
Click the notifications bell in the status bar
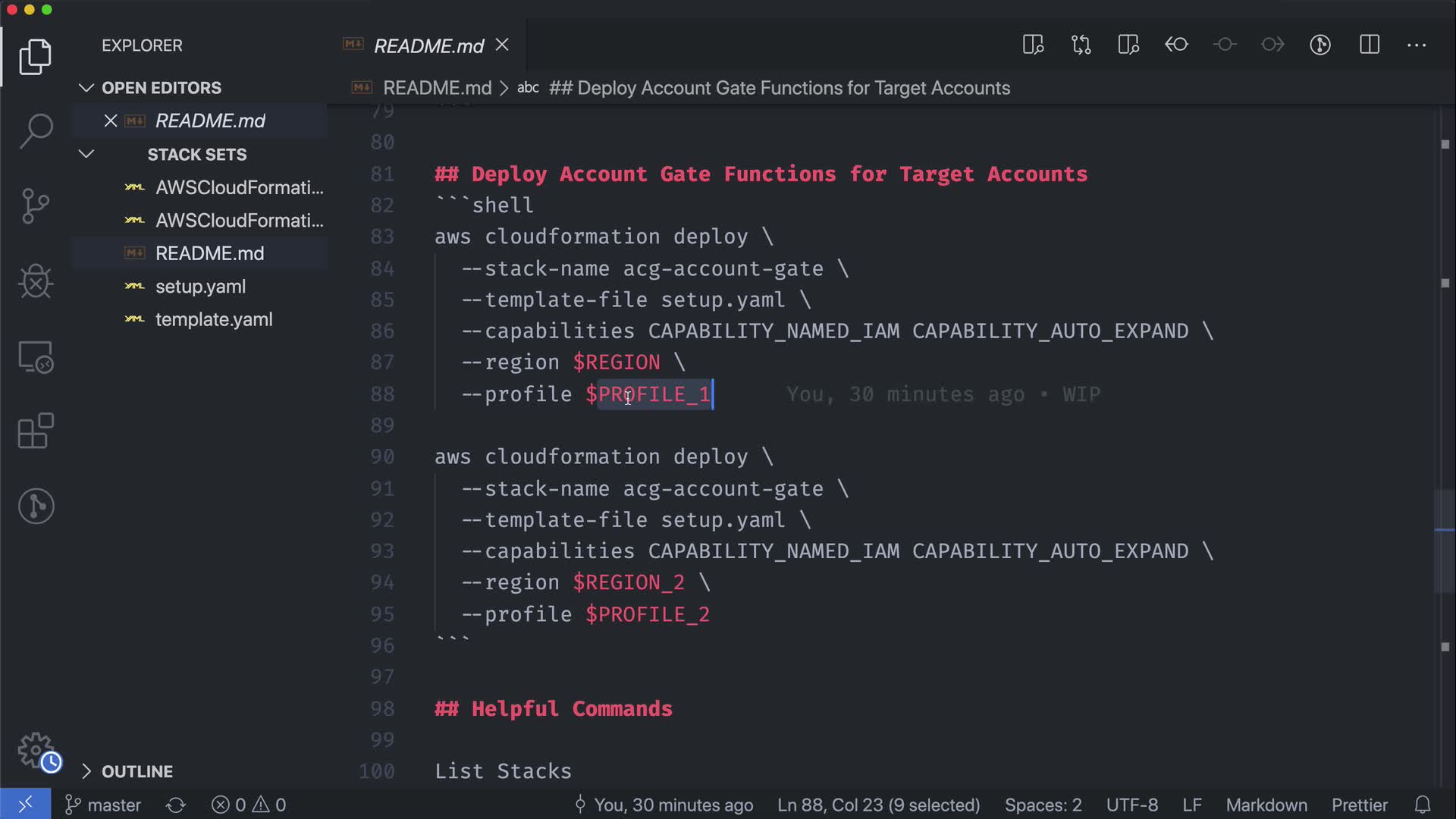click(1423, 805)
